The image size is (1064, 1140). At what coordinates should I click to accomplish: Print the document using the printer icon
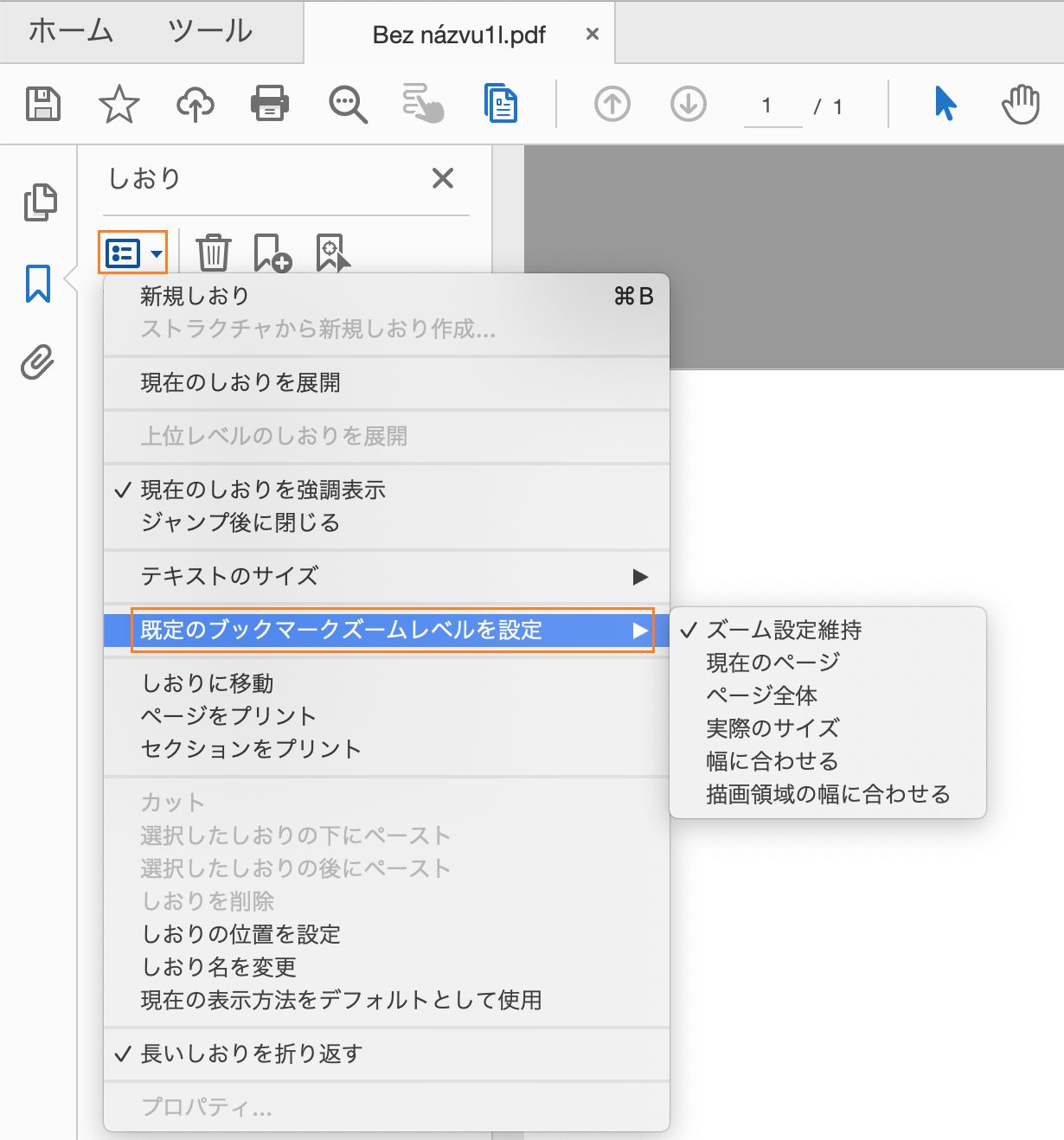pyautogui.click(x=269, y=104)
